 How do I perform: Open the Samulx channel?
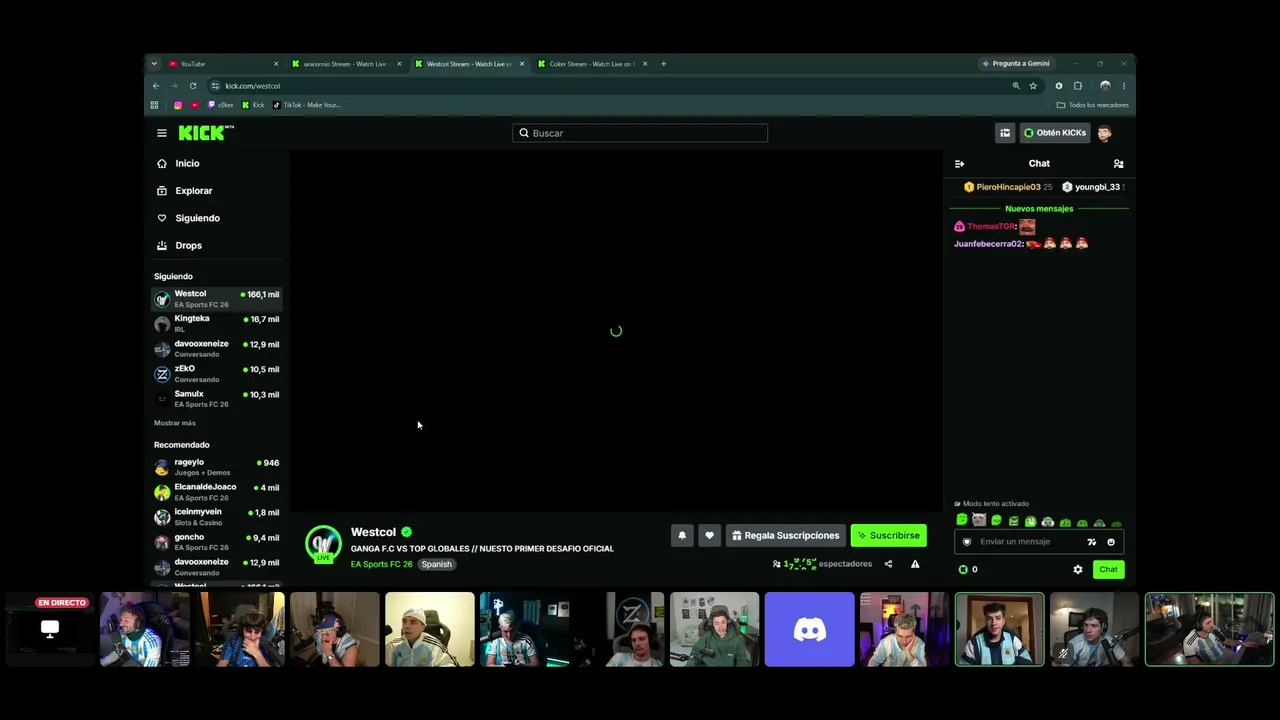217,398
